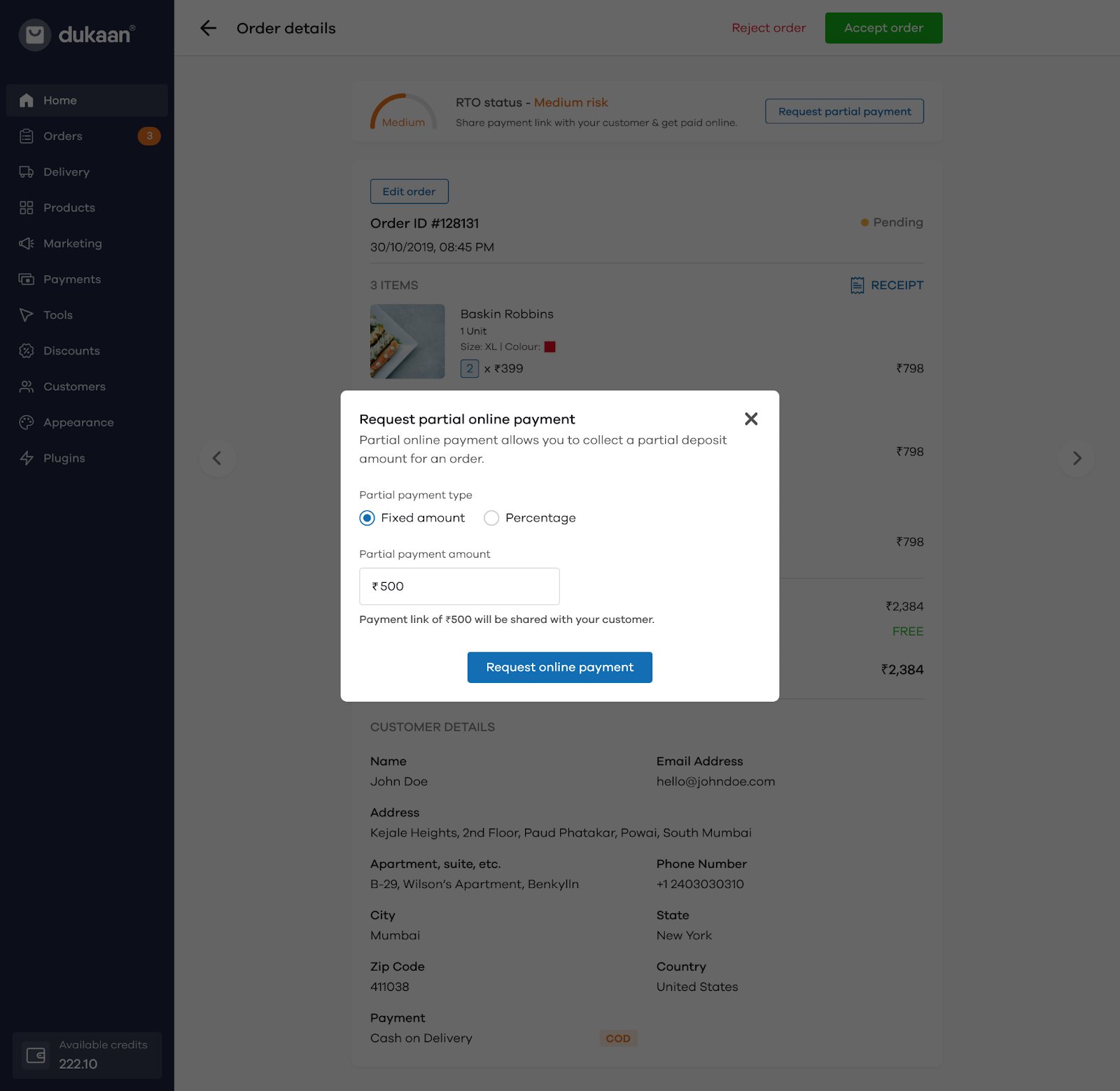The height and width of the screenshot is (1091, 1120).
Task: Click the Orders clipboard icon
Action: [27, 136]
